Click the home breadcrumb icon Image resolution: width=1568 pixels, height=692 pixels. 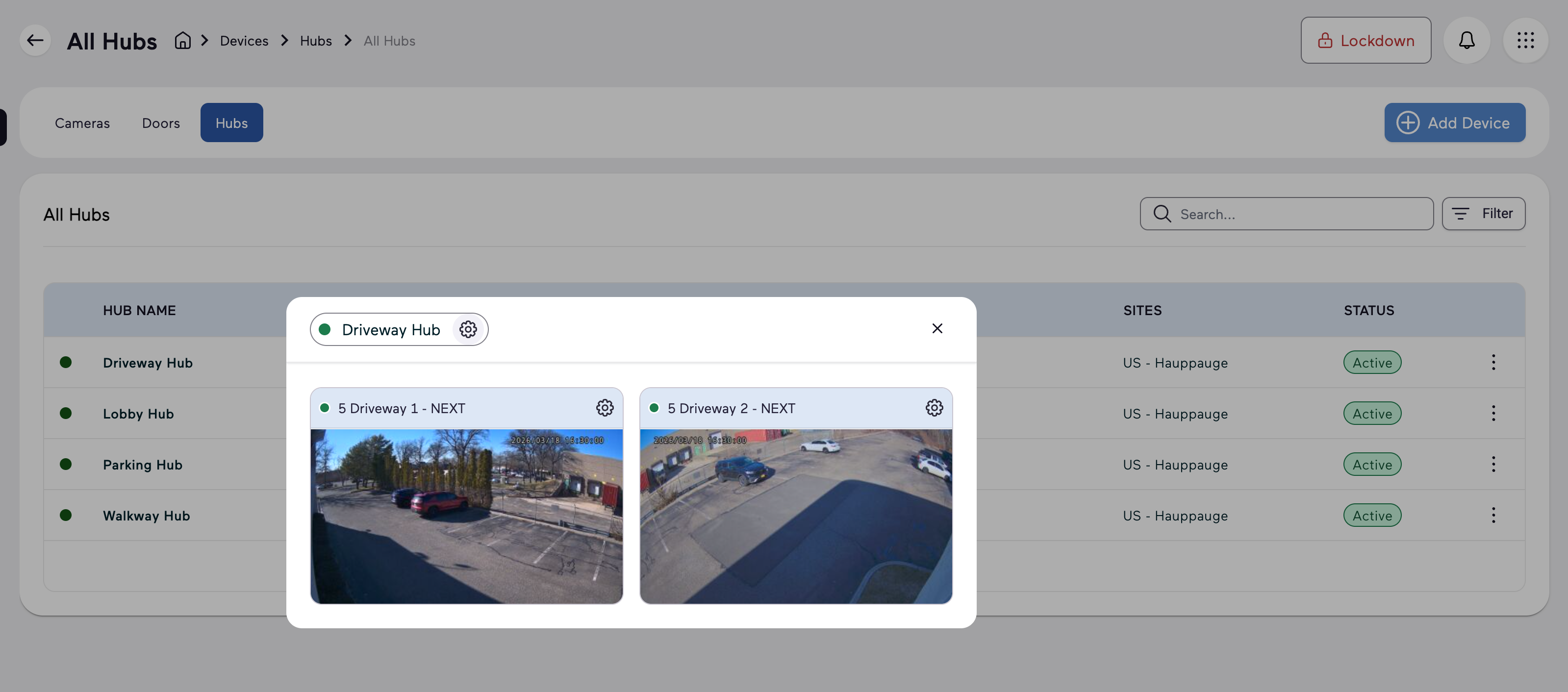(x=182, y=41)
